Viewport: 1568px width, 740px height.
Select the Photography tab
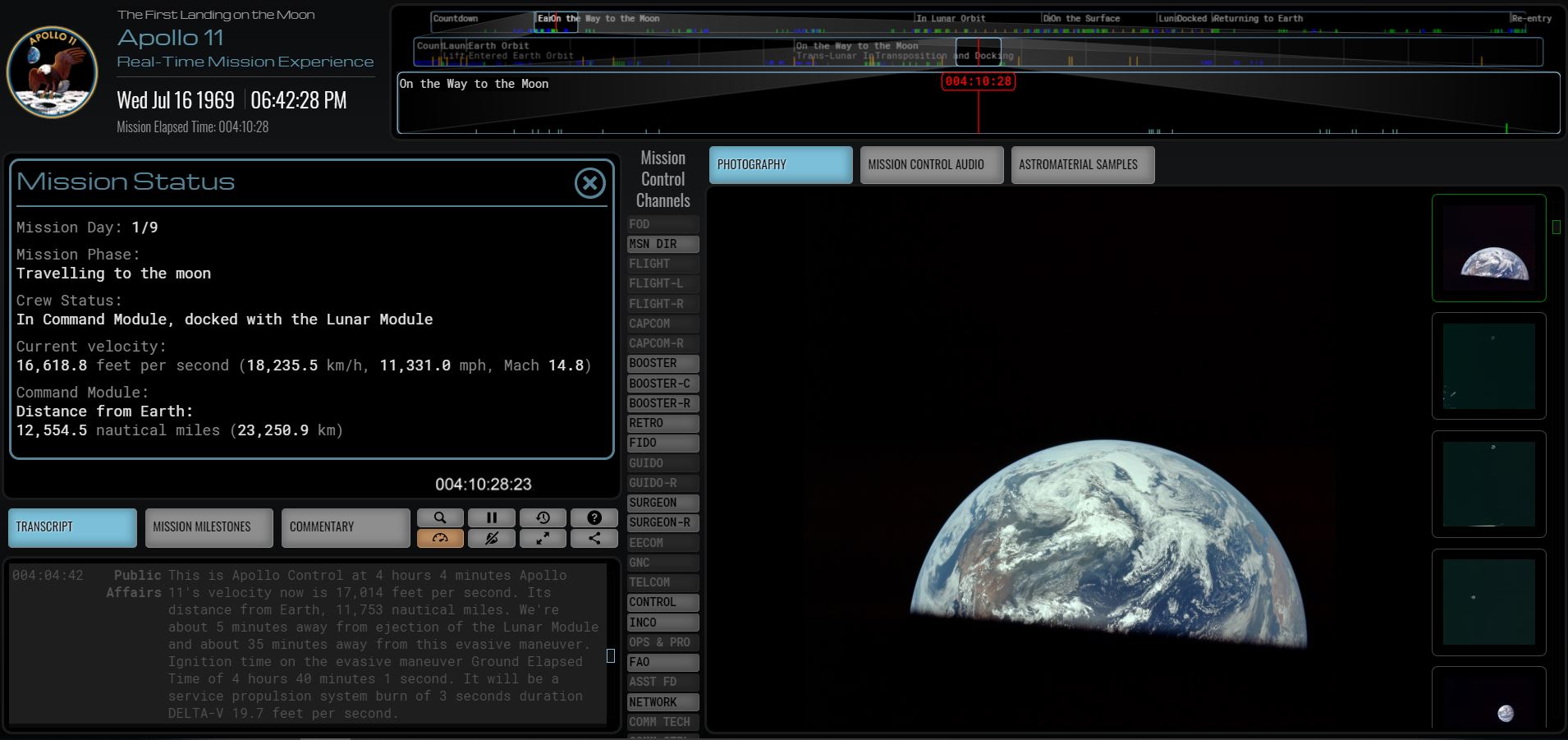coord(780,164)
